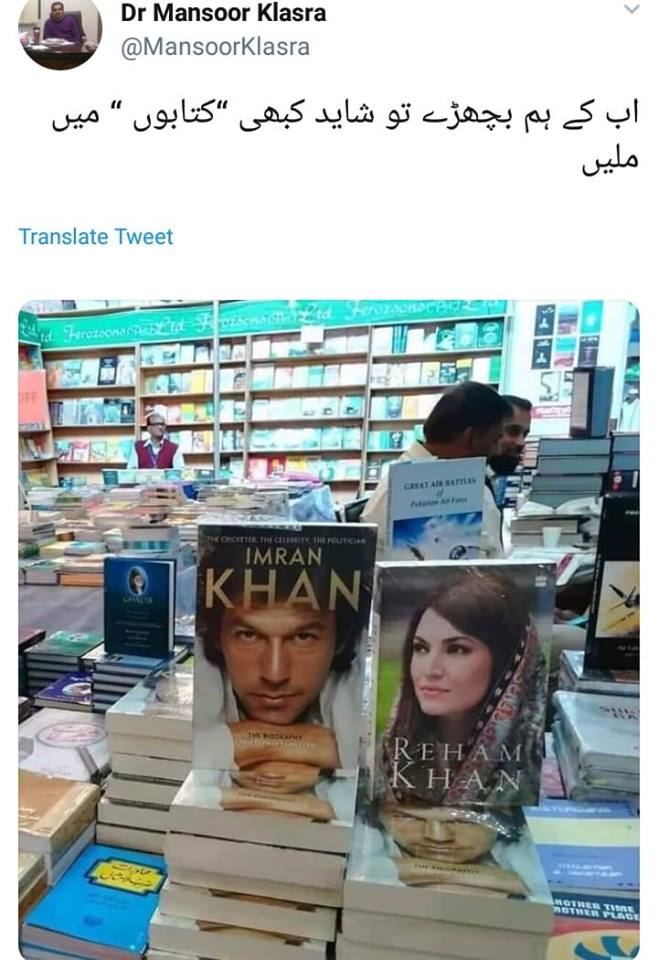This screenshot has height=960, width=658.
Task: Click the Translate Tweet link
Action: tap(96, 236)
